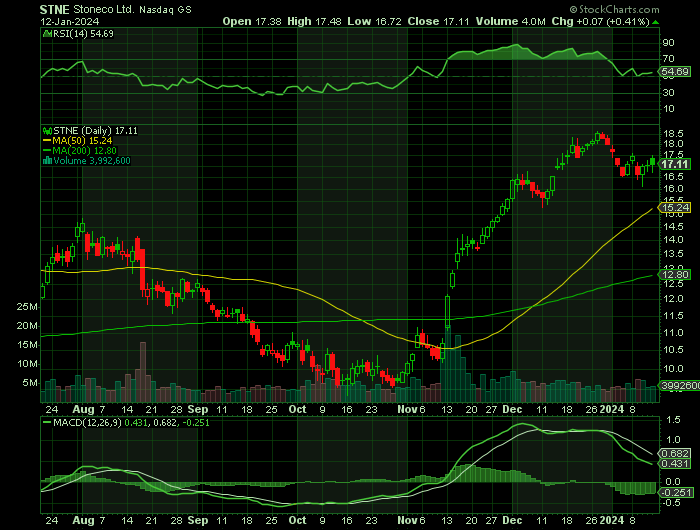This screenshot has width=700, height=530.
Task: Click the MA(200) 12.80 legend entry
Action: 84,151
